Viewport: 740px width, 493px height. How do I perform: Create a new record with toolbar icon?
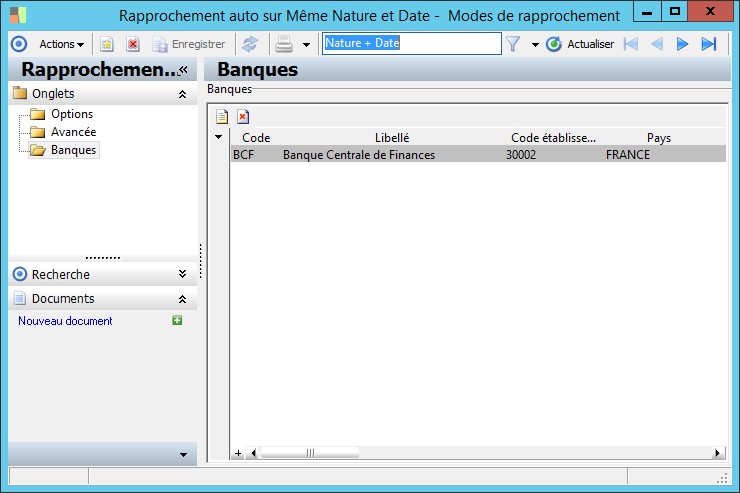click(107, 44)
